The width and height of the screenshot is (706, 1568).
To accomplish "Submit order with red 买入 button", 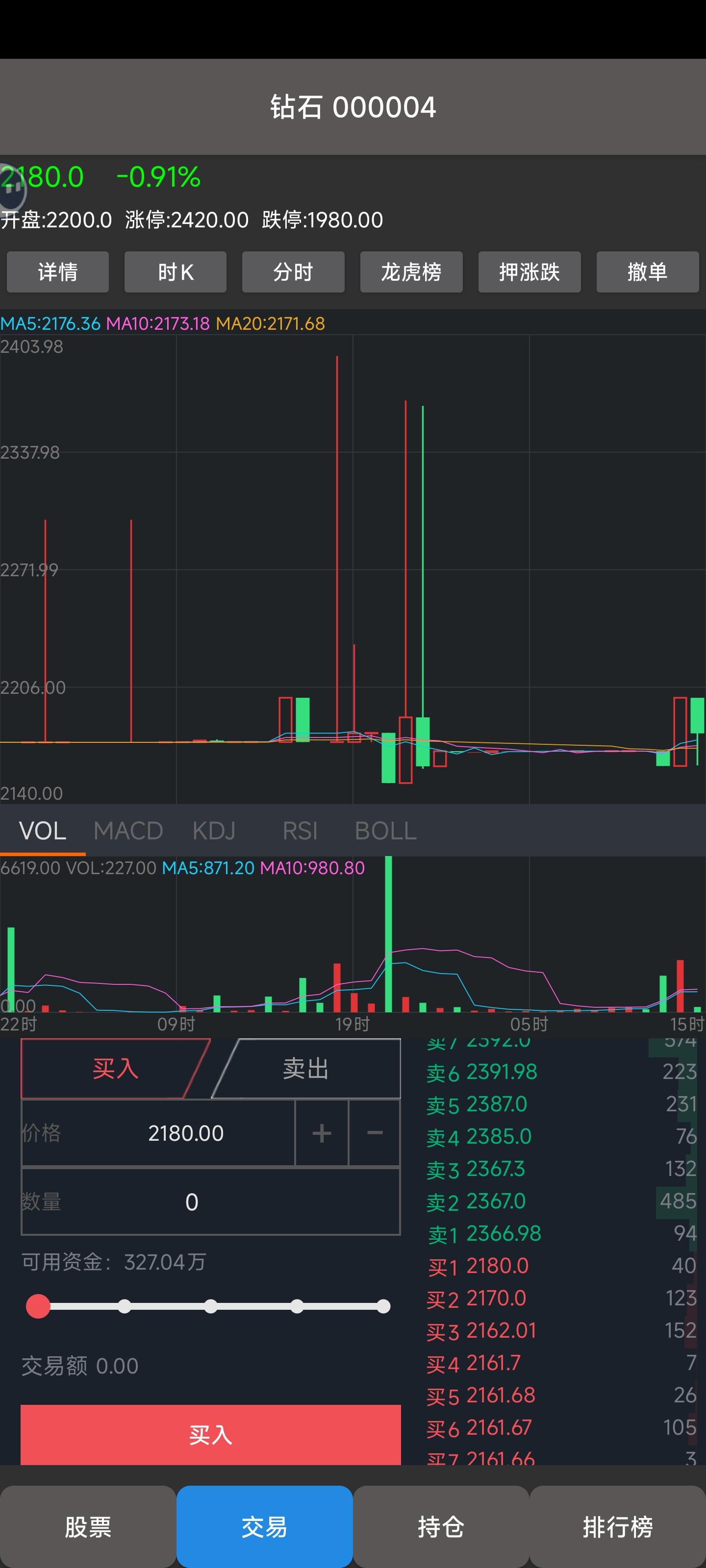I will 211,1435.
